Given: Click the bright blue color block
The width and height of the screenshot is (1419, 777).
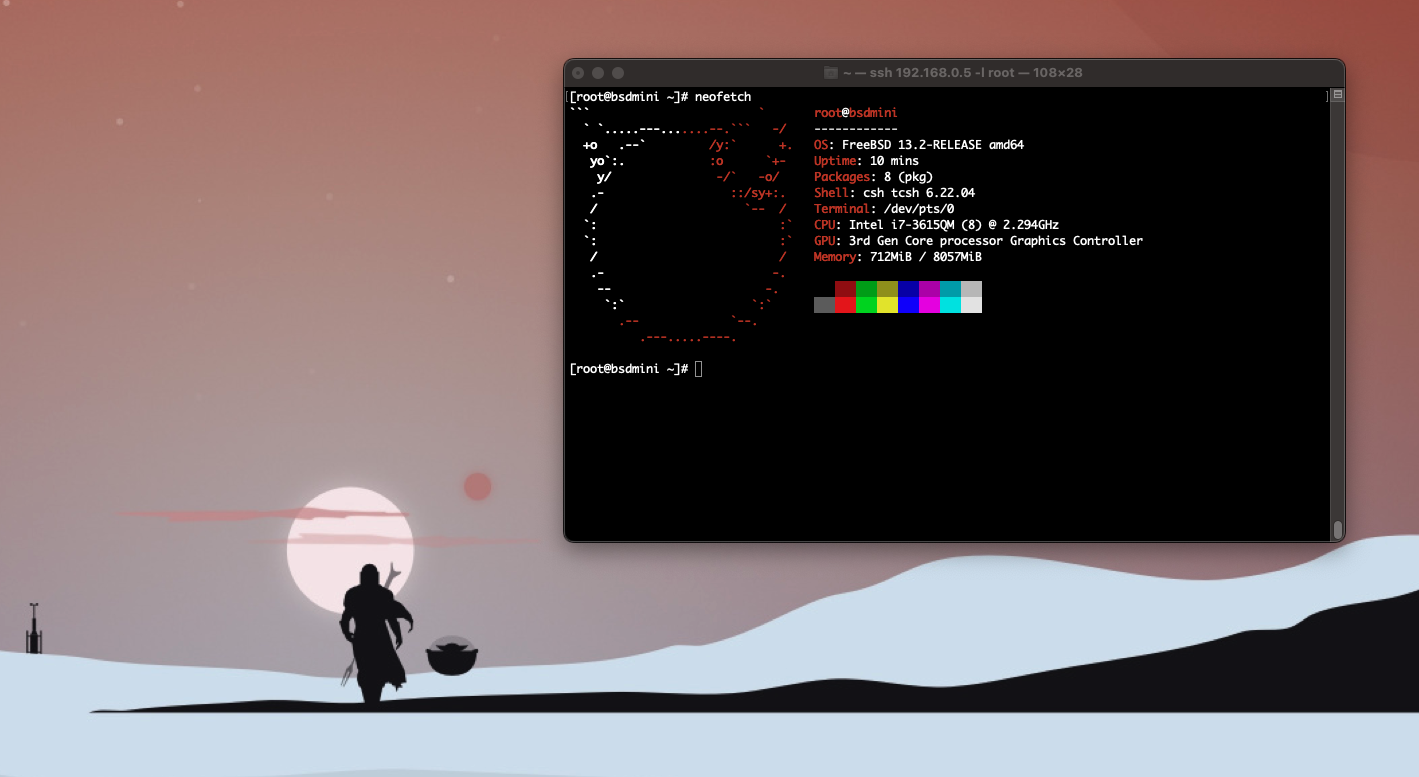Looking at the screenshot, I should click(x=908, y=305).
